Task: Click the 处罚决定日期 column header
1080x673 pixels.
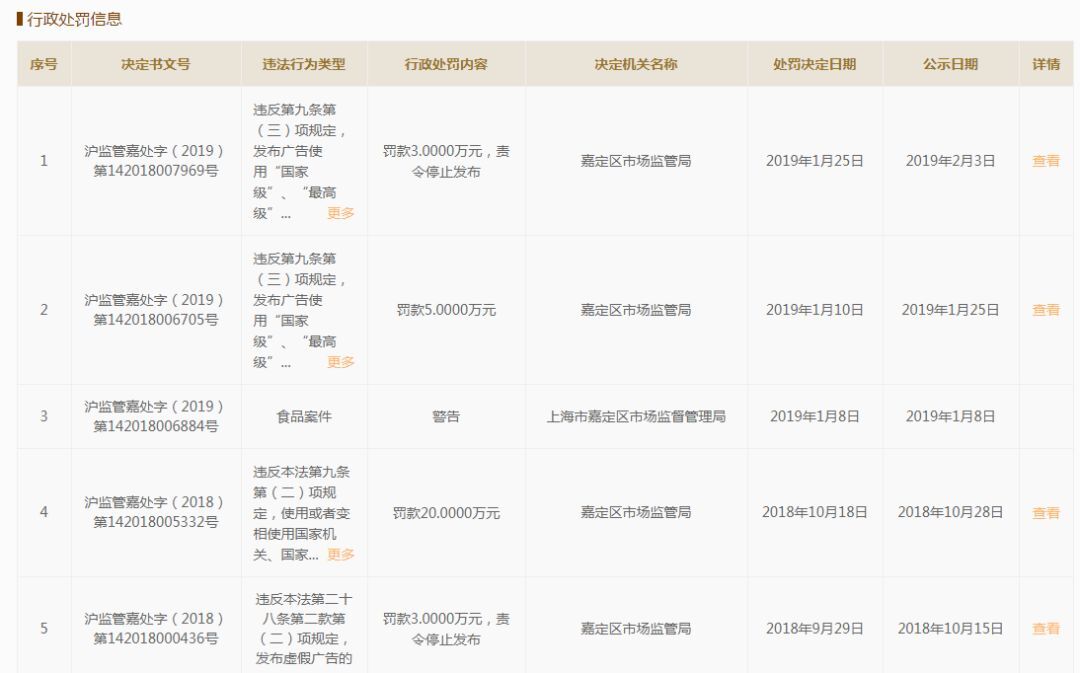Action: coord(814,64)
